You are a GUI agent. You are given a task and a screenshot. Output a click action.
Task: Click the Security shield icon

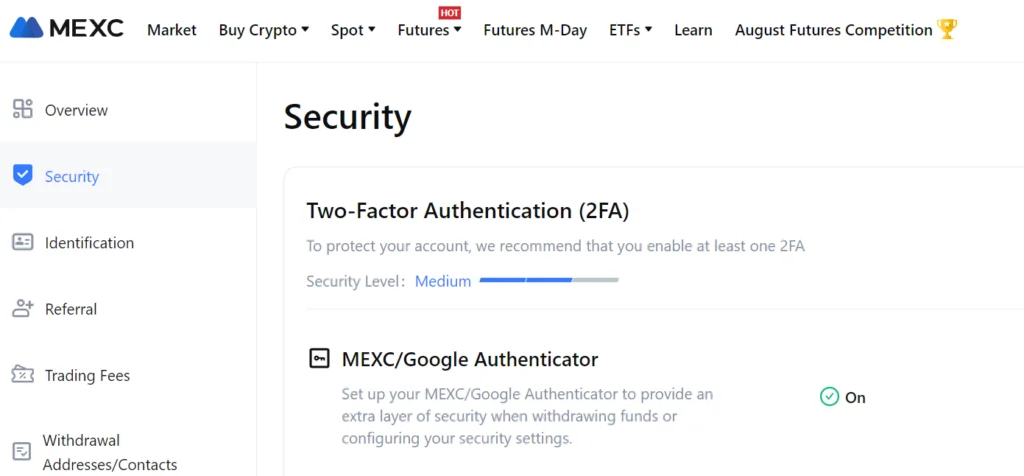pyautogui.click(x=23, y=176)
